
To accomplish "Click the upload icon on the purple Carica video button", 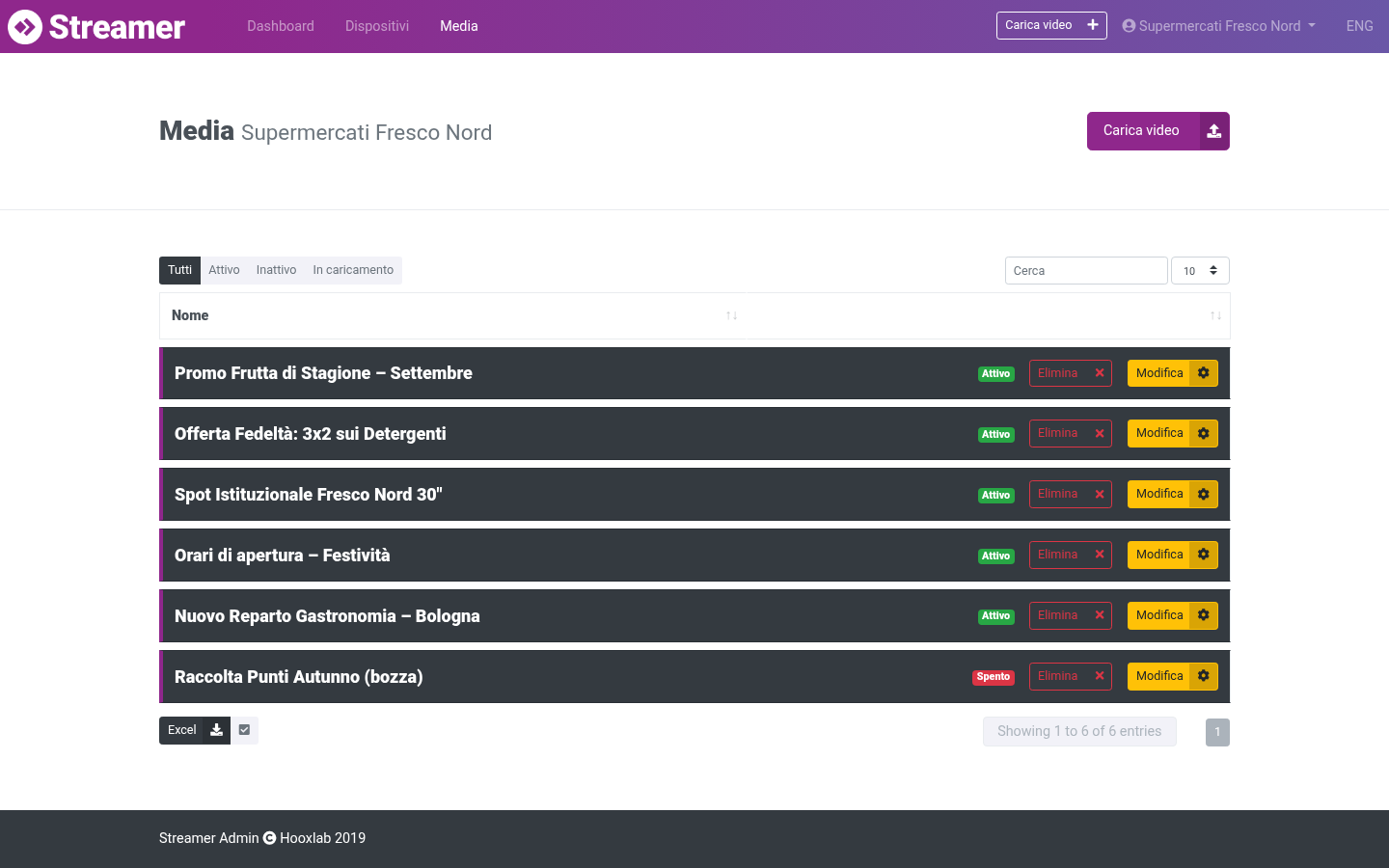I will (x=1214, y=131).
